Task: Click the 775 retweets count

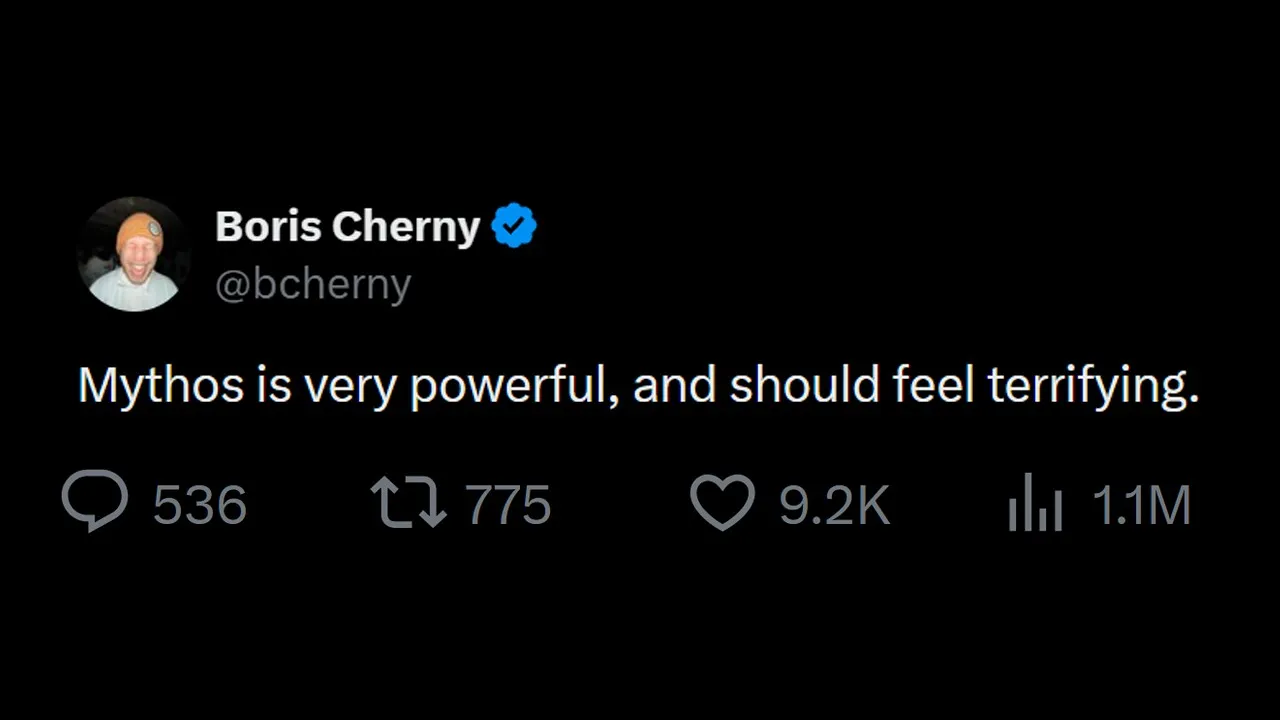Action: pos(509,504)
